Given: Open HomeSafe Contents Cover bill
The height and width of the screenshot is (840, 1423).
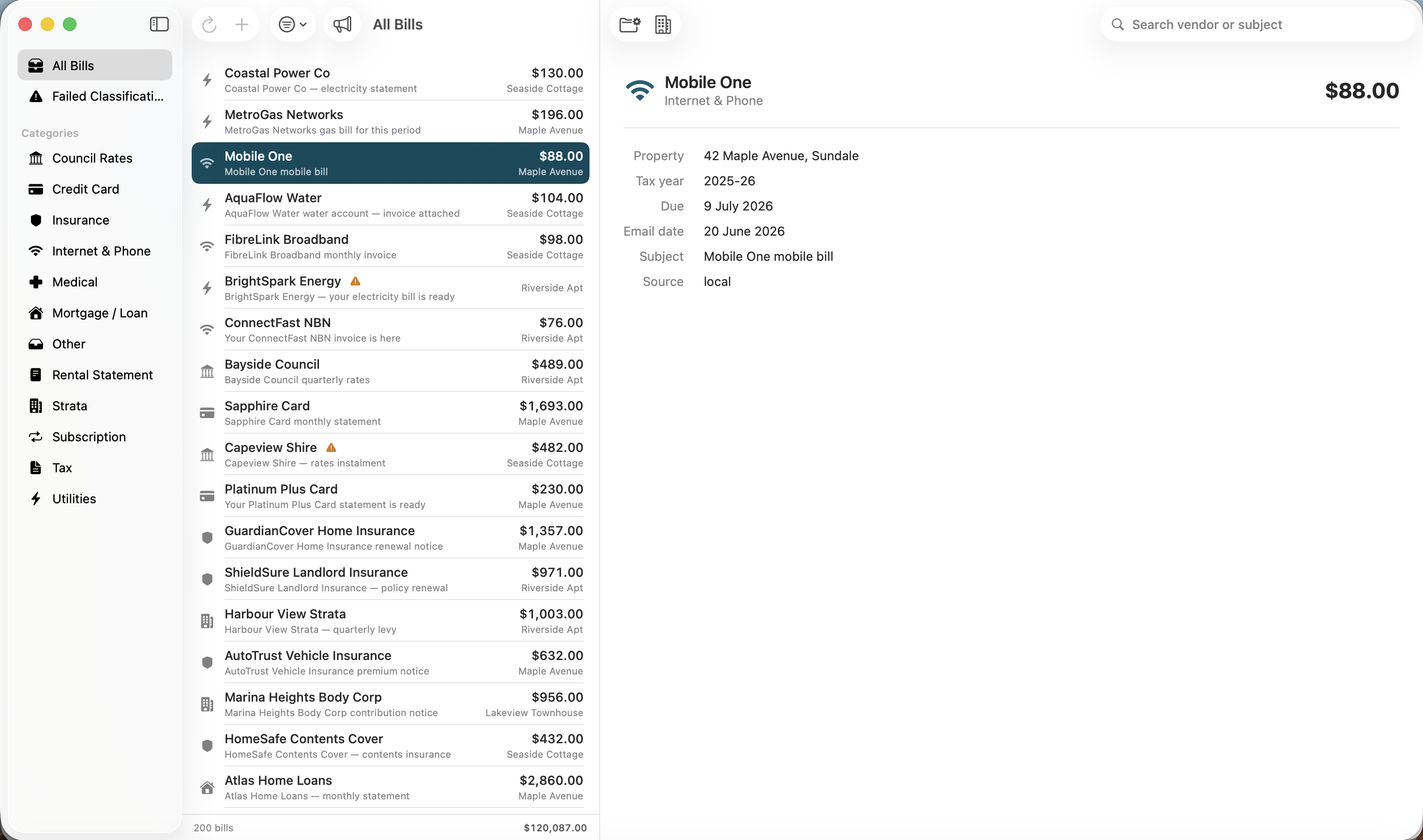Looking at the screenshot, I should [x=390, y=746].
